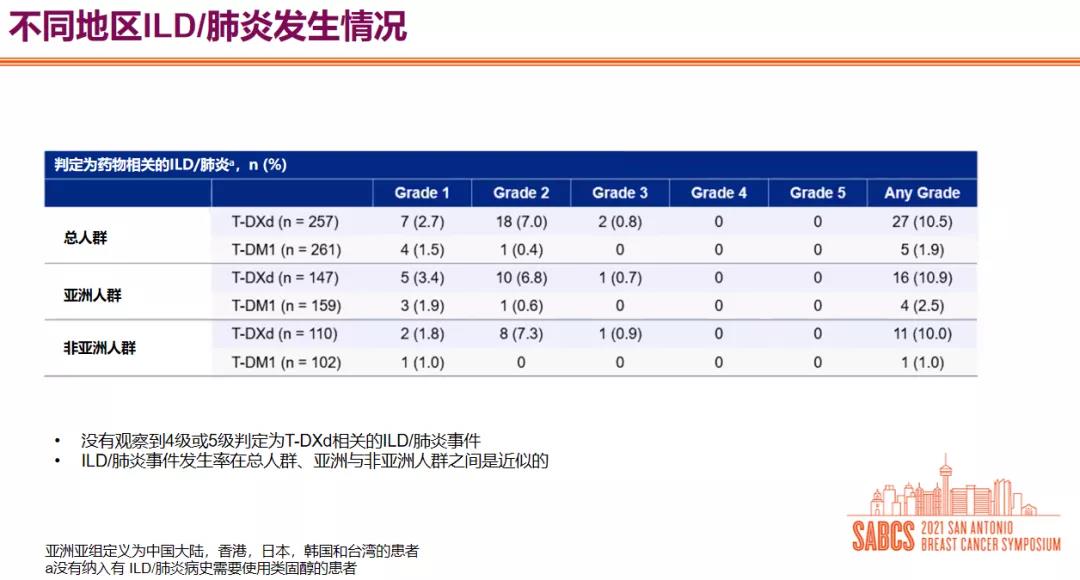Select the T-DM1 (n = 261) cell
1080x580 pixels.
pos(285,250)
